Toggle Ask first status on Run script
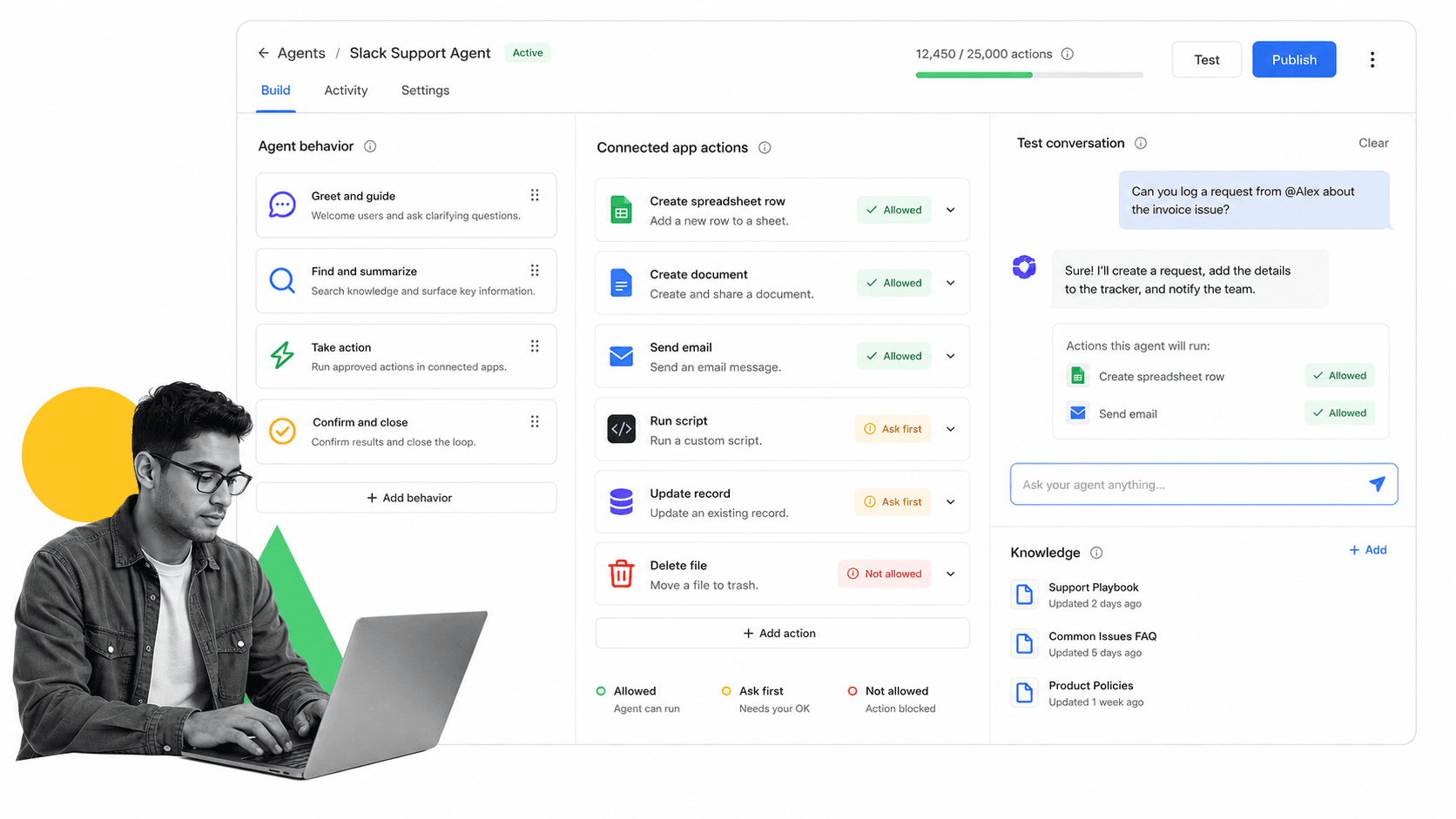The image size is (1456, 819). 893,429
